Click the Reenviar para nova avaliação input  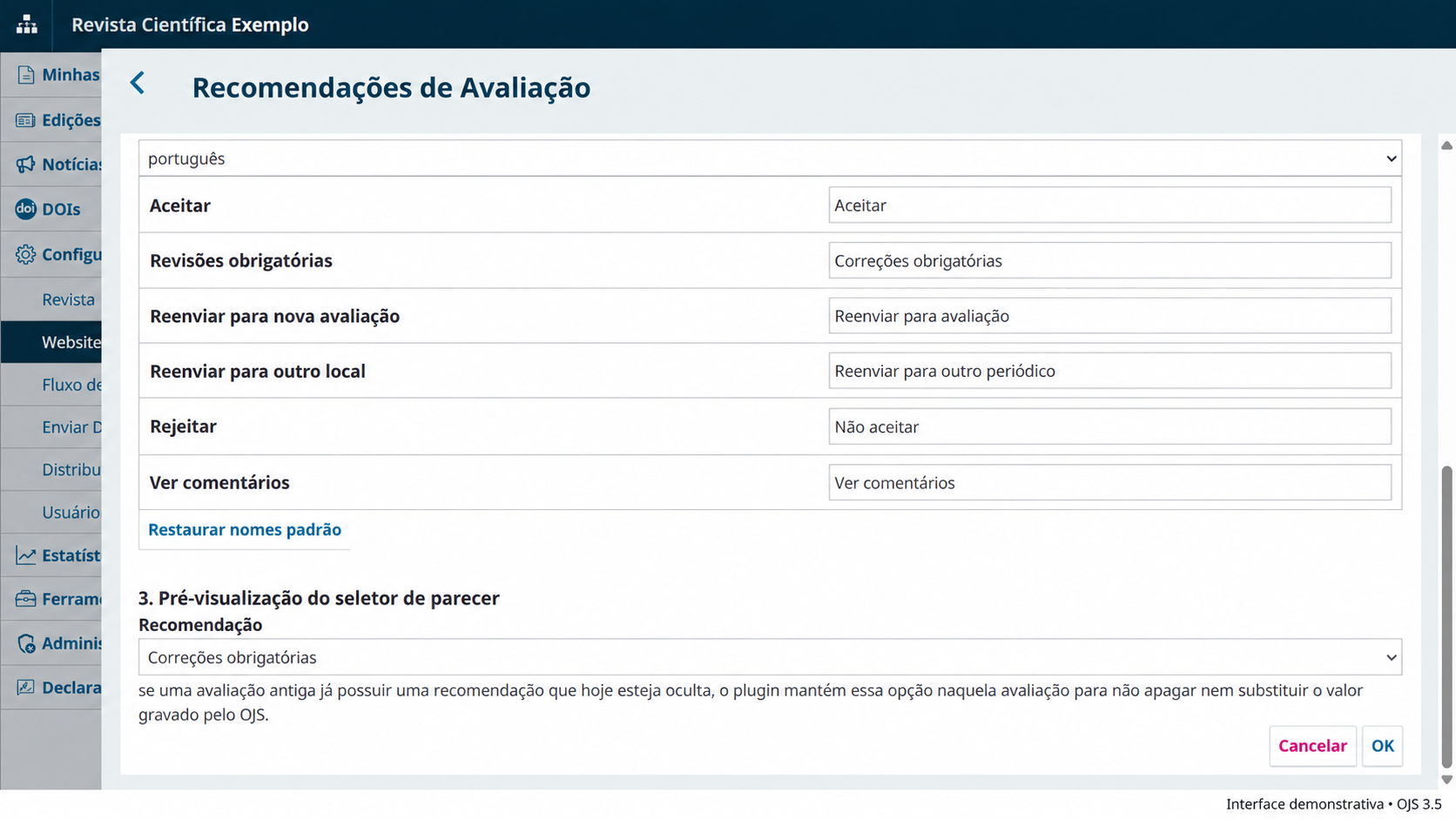click(x=1109, y=316)
